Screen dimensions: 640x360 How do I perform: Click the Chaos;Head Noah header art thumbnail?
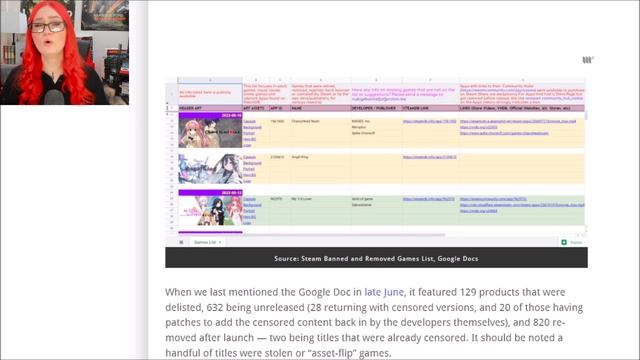click(x=210, y=133)
